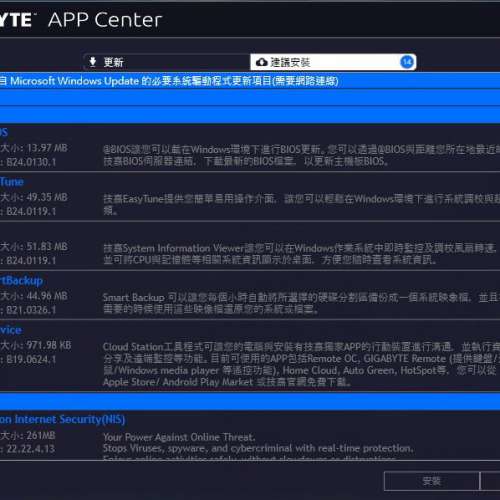Click version B24.0119.1 under 51.83 MB
Viewport: 500px width, 500px height.
(x=31, y=261)
